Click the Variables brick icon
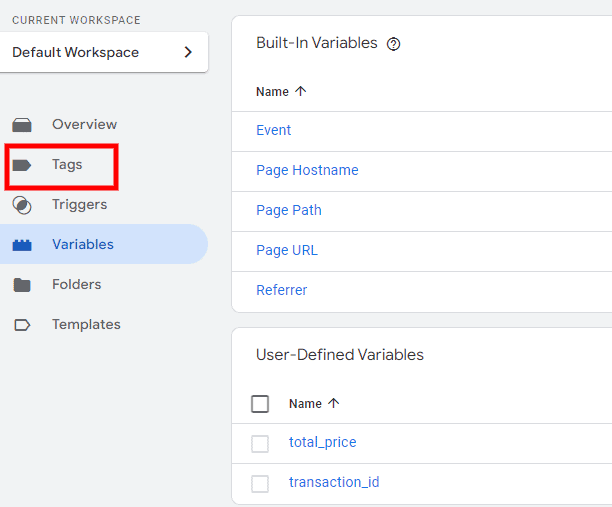The image size is (612, 507). 22,245
